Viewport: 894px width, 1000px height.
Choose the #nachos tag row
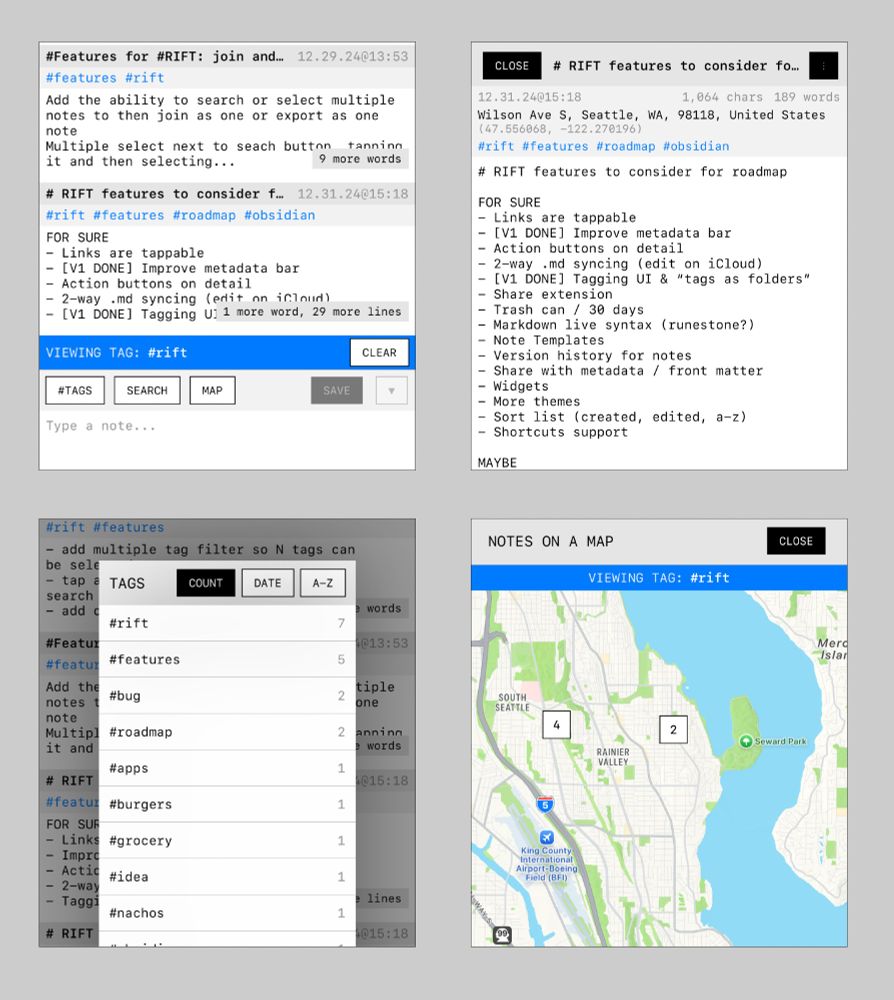(227, 913)
